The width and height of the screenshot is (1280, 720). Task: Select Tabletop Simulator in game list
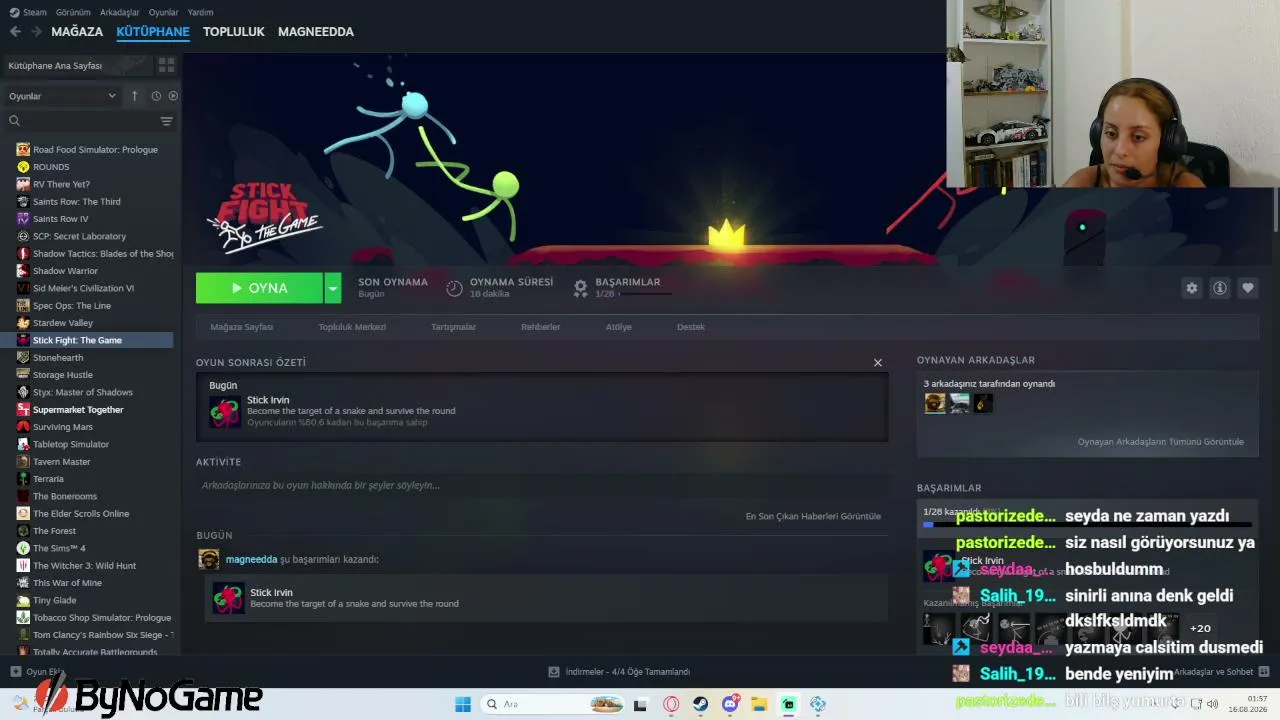tap(71, 444)
